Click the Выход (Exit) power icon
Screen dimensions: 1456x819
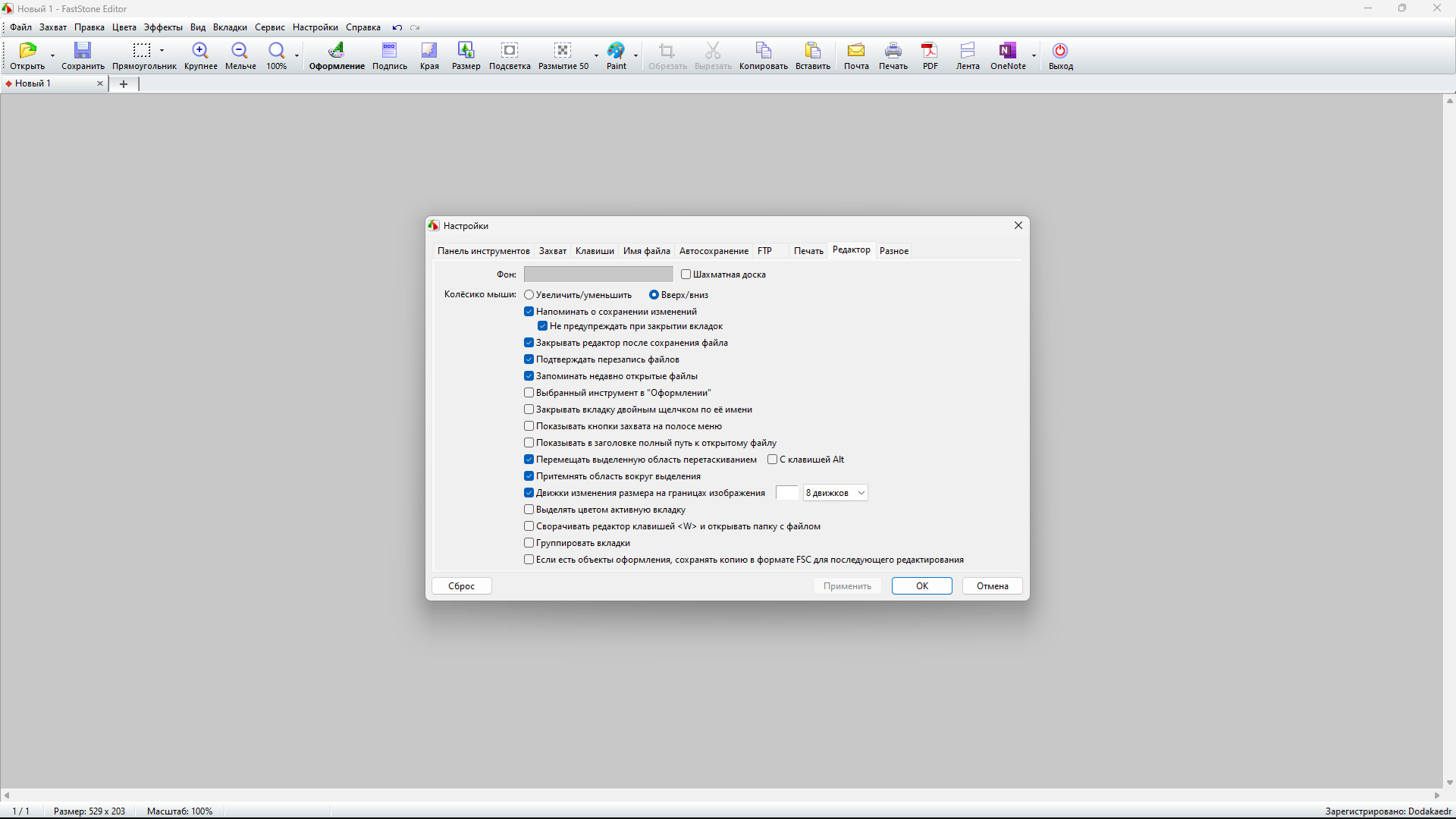click(1060, 52)
